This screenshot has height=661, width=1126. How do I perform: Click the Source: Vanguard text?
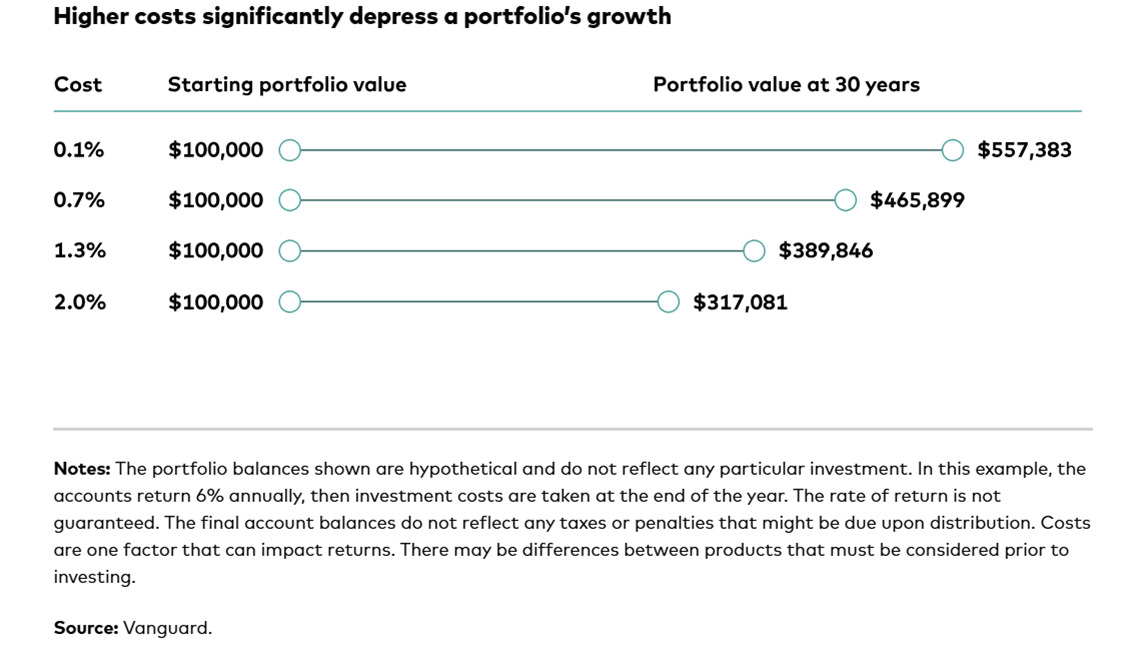click(x=133, y=628)
